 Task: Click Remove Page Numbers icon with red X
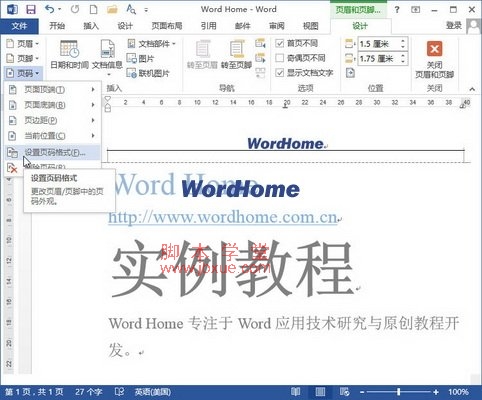click(x=12, y=168)
